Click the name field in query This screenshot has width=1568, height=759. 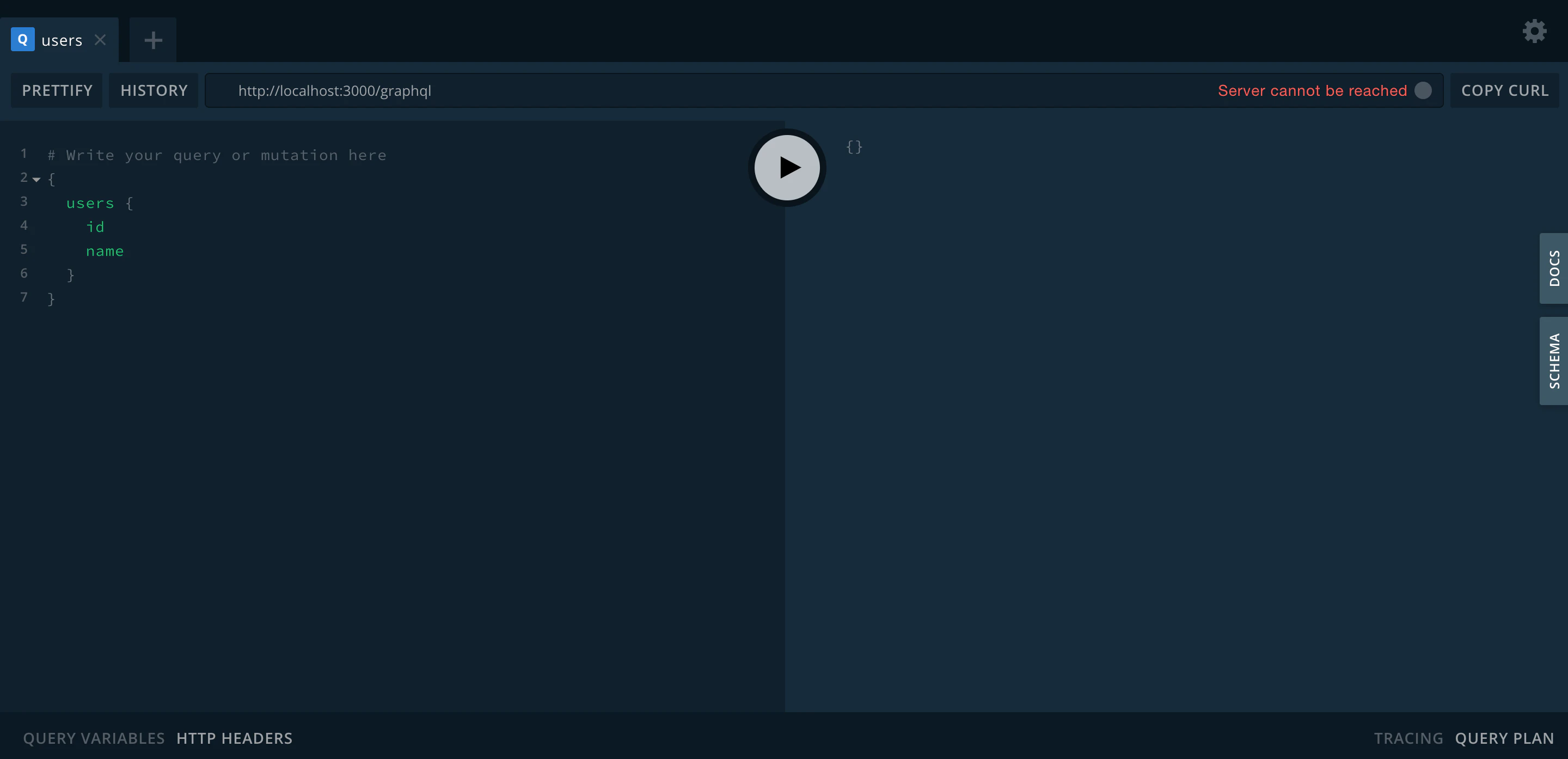(105, 251)
